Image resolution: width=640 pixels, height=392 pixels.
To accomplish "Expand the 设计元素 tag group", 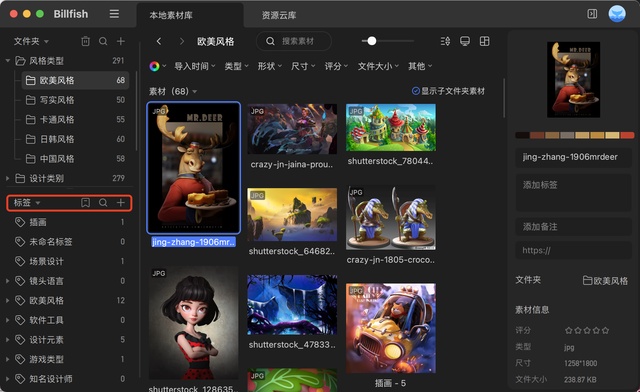I will click(x=8, y=340).
